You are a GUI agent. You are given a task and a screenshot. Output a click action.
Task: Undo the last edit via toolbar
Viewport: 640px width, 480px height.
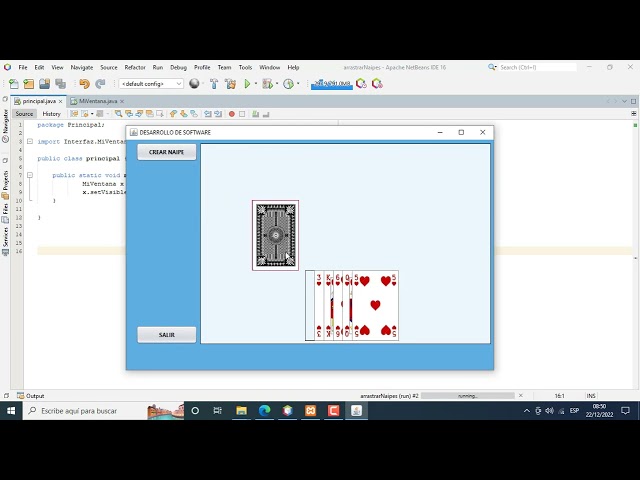[84, 84]
